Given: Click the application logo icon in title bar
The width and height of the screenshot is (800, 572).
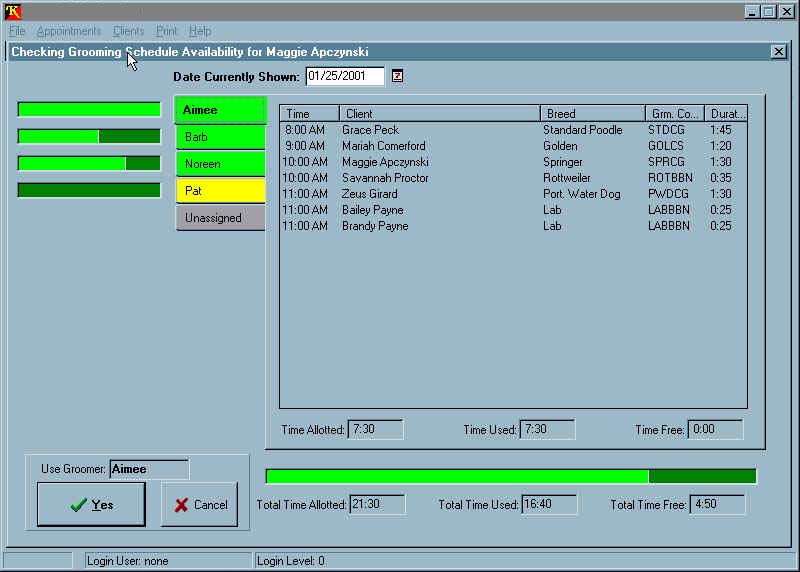Looking at the screenshot, I should (13, 11).
